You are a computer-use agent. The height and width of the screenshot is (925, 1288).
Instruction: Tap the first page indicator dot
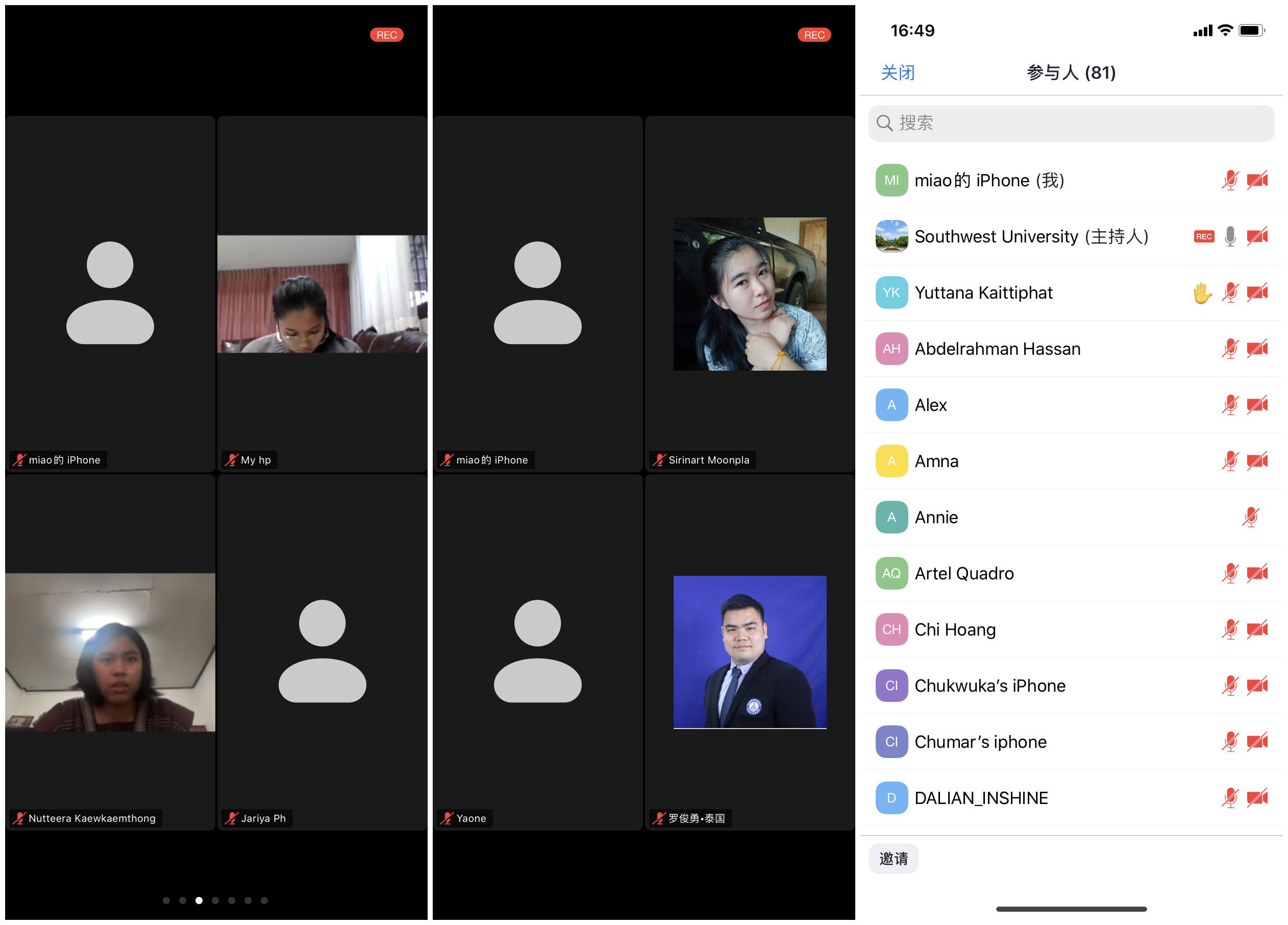166,900
